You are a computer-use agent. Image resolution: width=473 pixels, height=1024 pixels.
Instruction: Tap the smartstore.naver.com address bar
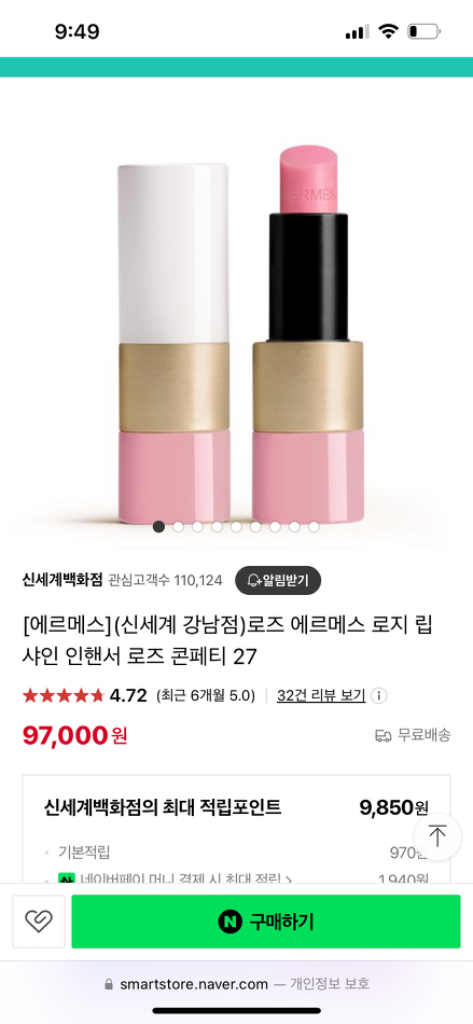tap(236, 984)
